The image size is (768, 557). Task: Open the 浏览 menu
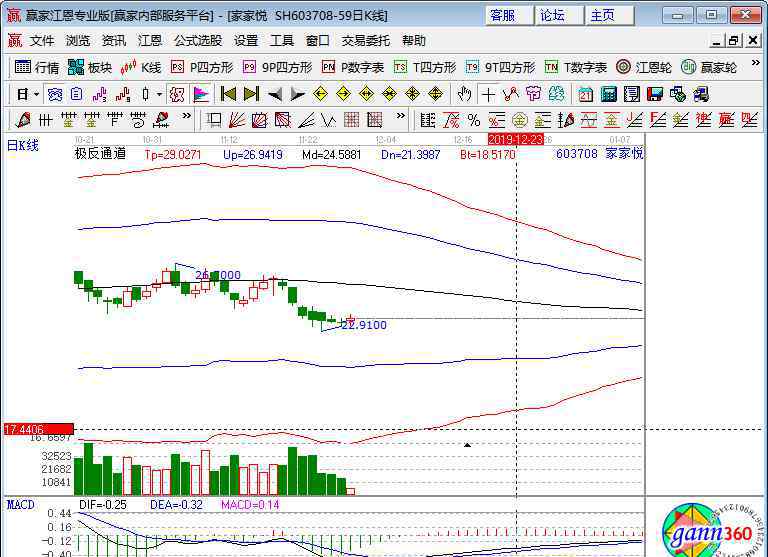coord(78,41)
